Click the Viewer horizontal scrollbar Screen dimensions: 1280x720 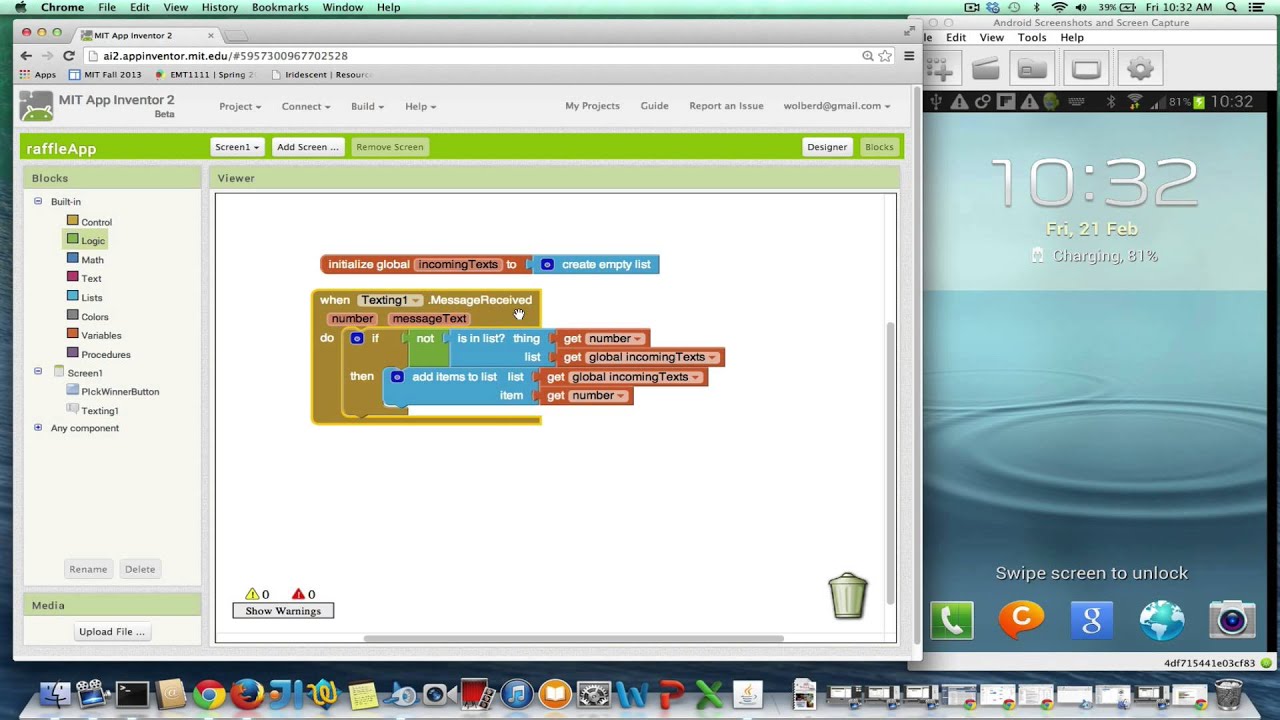573,639
